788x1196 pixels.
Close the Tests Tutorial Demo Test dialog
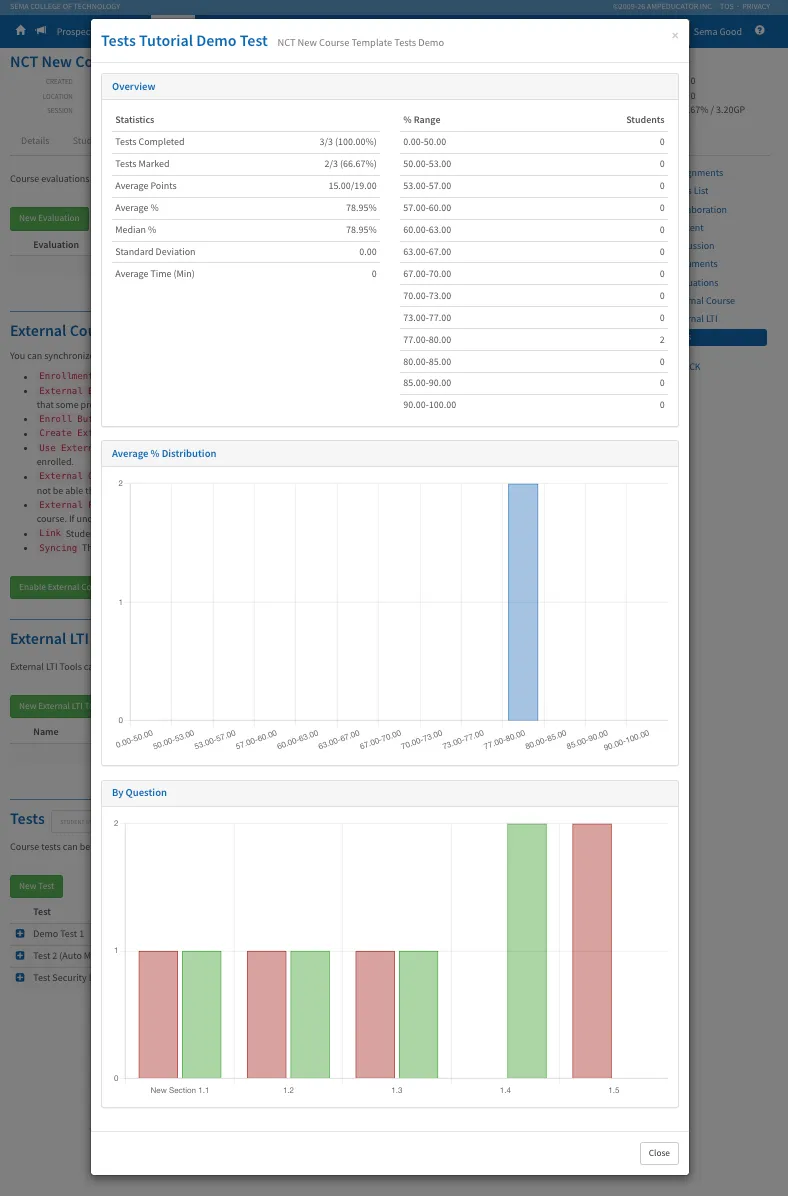[659, 1153]
